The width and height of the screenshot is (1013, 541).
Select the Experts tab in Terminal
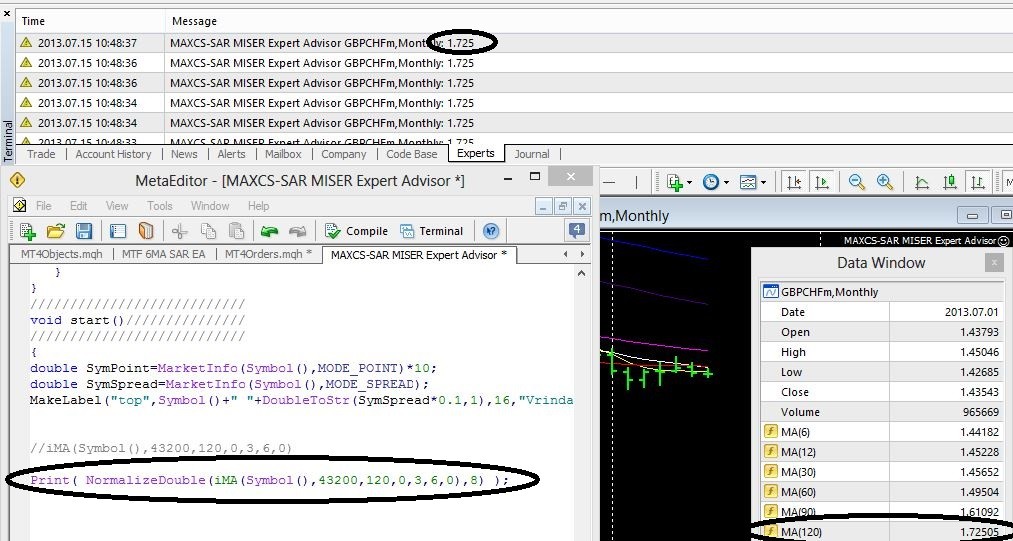(475, 153)
